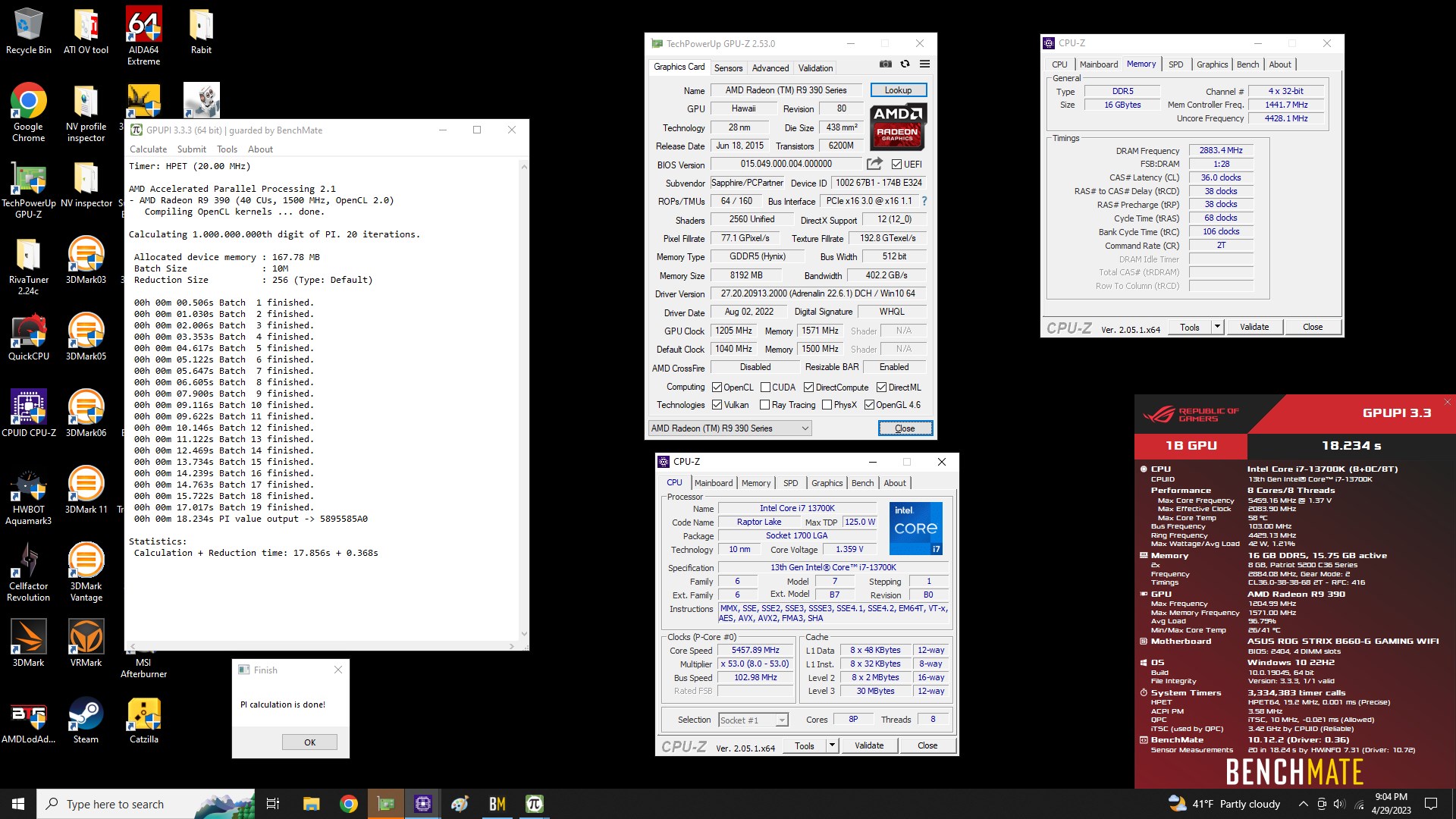
Task: Open Tools dropdown arrow in Memory CPU-Z window
Action: (1217, 327)
